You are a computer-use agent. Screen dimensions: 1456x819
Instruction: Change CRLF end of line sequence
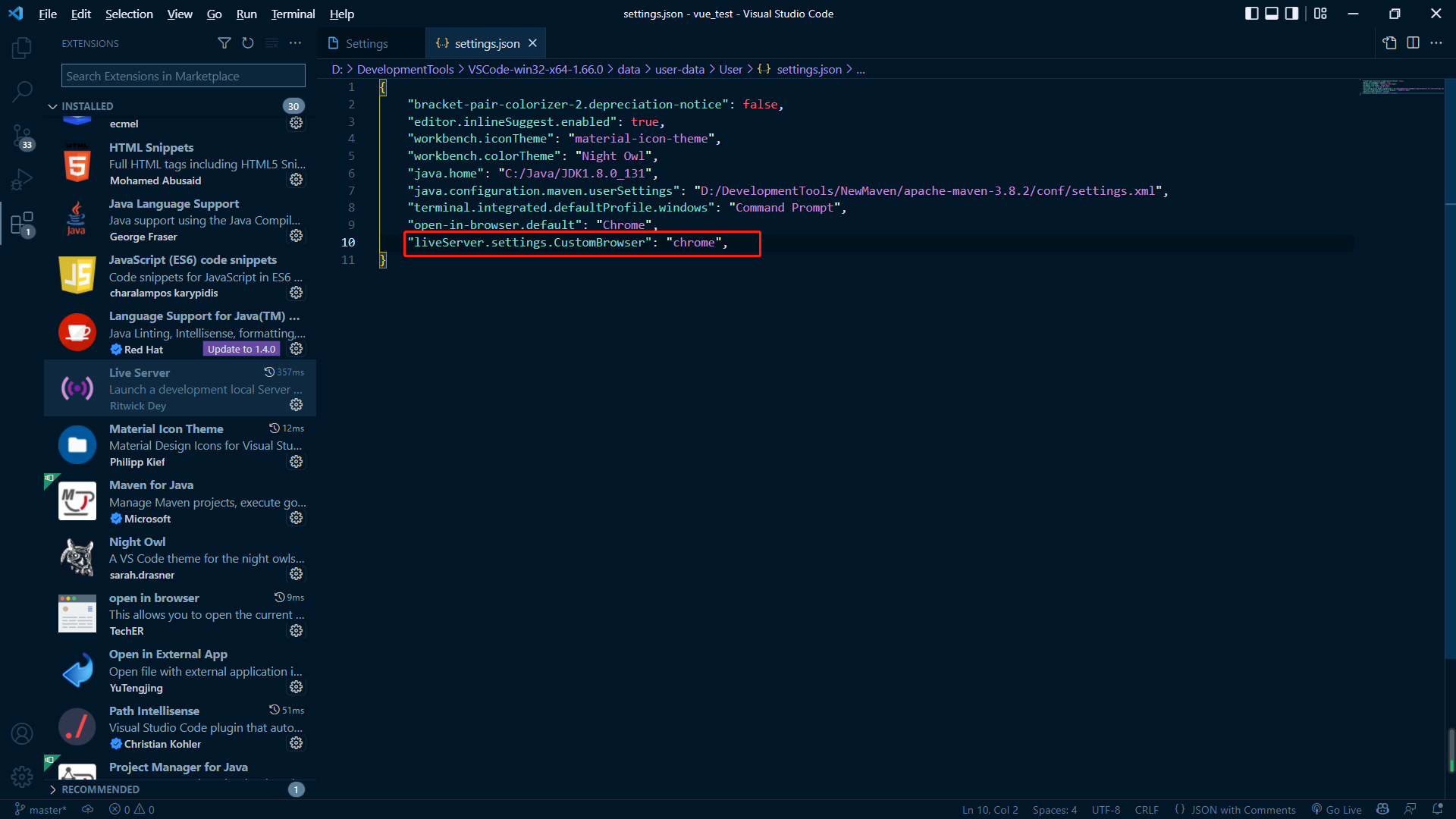click(x=1147, y=810)
